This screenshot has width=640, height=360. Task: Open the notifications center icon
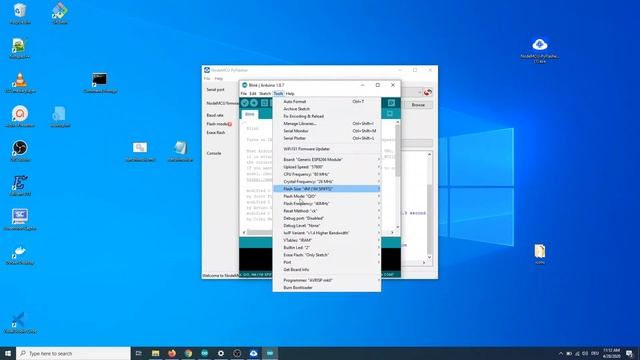pyautogui.click(x=629, y=353)
